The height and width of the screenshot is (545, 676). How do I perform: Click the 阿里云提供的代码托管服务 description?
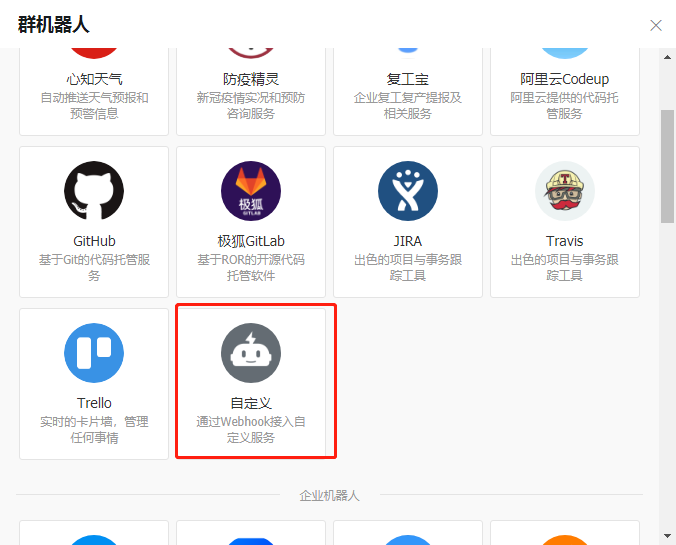565,106
